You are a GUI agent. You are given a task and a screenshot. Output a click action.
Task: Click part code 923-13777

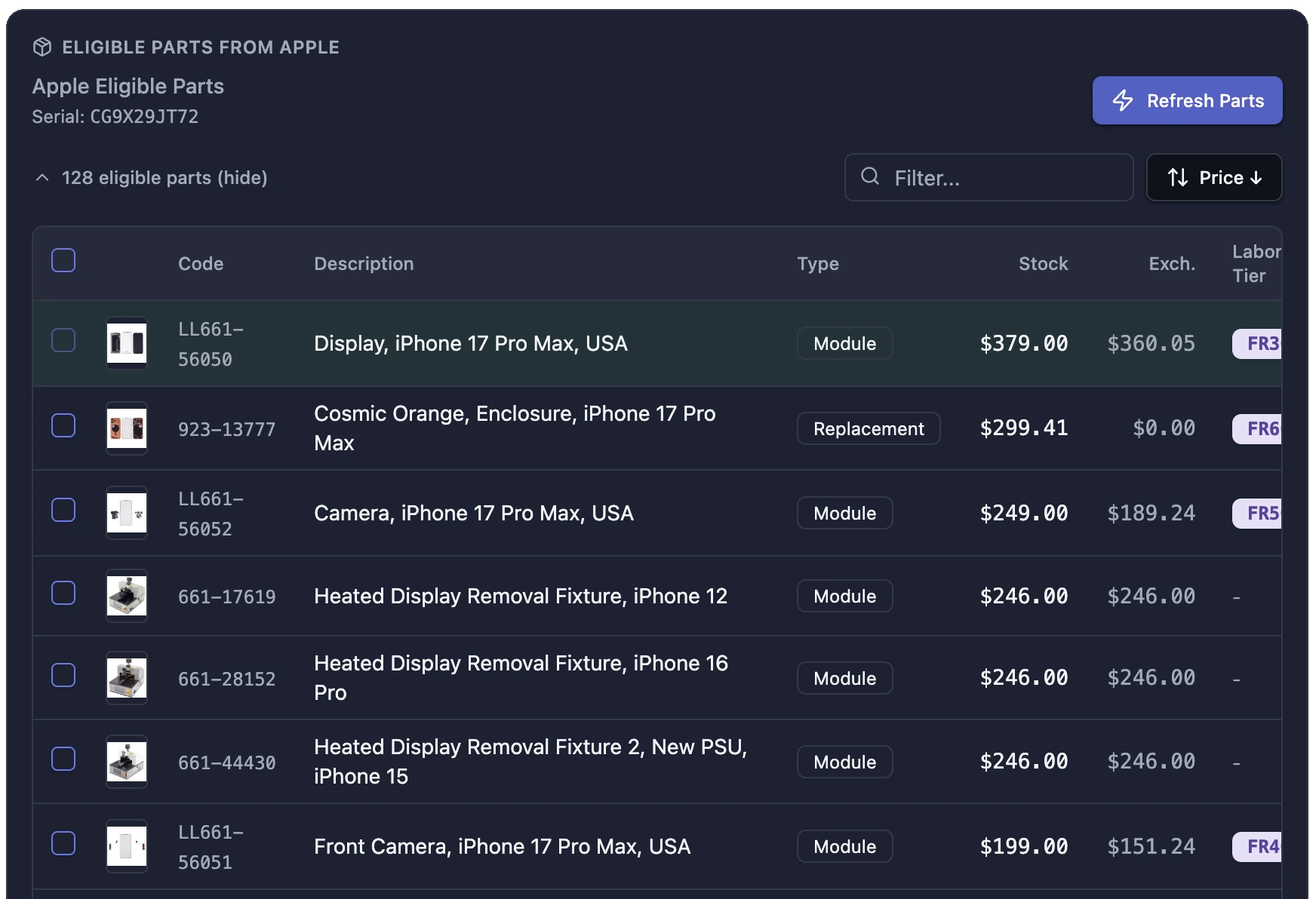(226, 429)
